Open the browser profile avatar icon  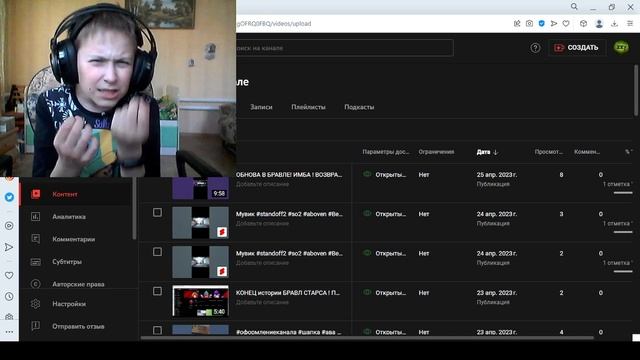[x=599, y=24]
